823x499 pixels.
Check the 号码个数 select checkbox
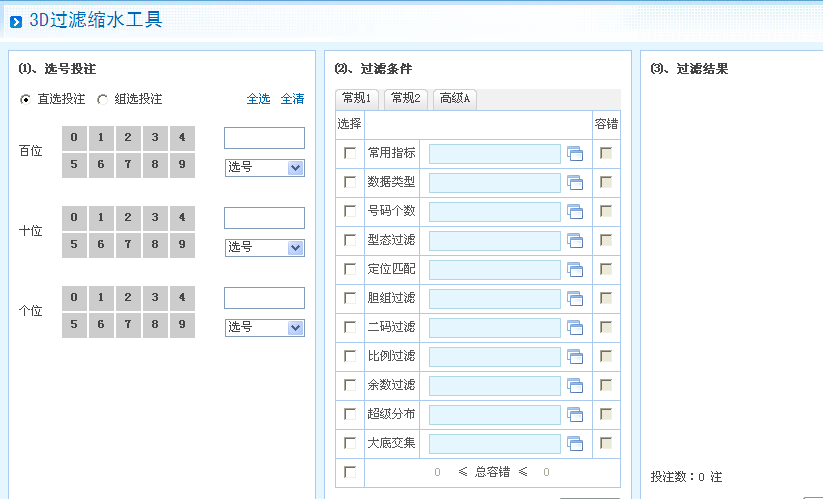350,211
